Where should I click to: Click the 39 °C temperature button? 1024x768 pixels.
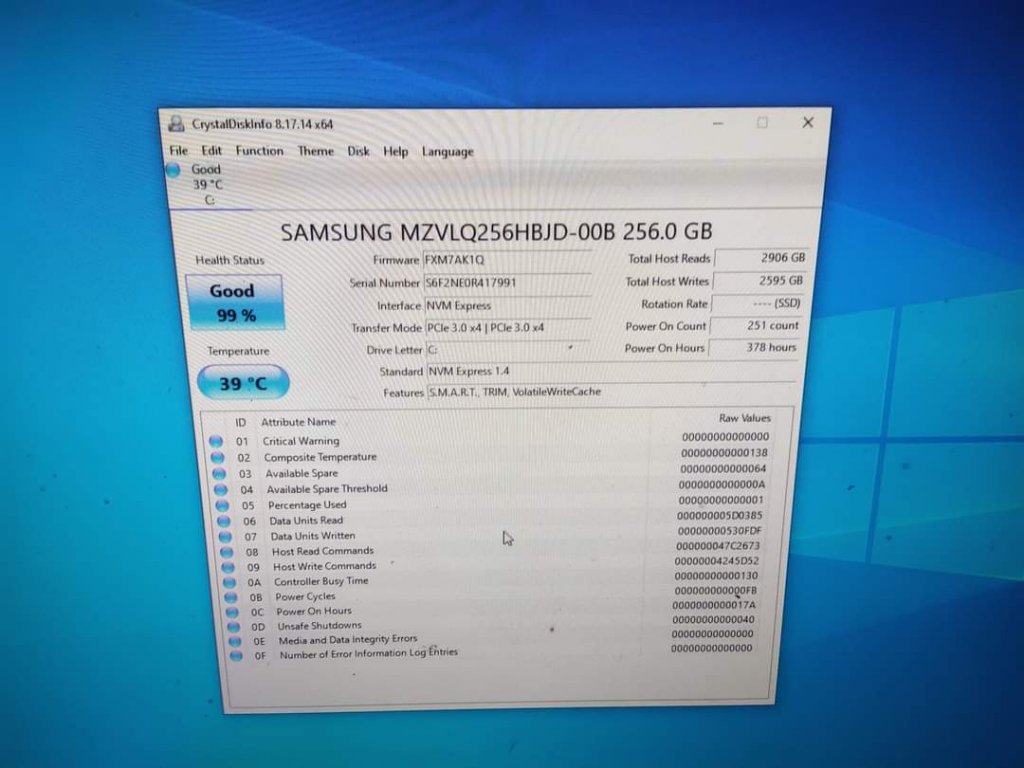point(243,383)
